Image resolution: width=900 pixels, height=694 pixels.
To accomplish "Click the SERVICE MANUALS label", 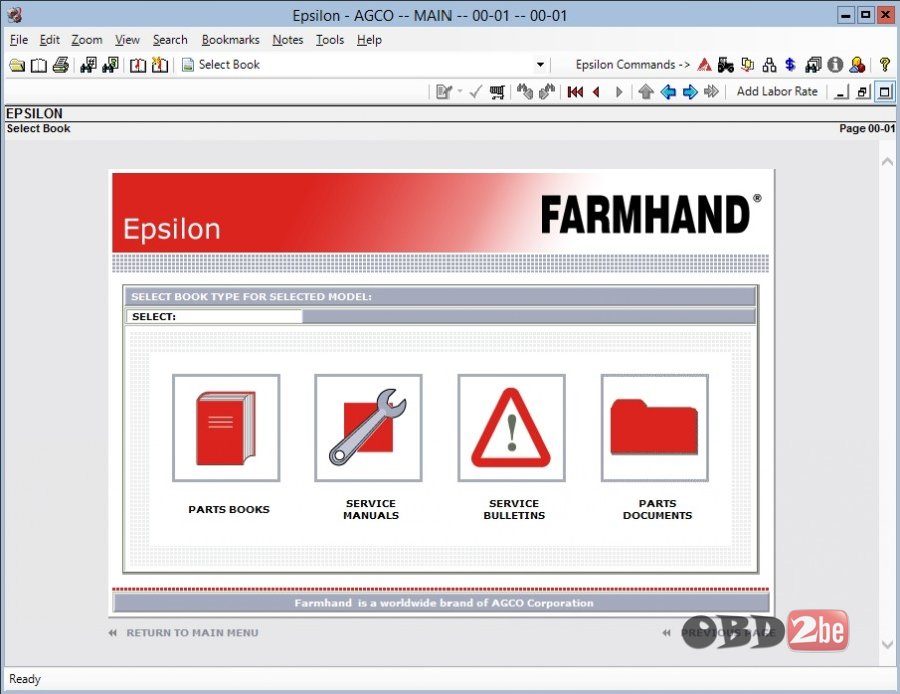I will coord(371,509).
